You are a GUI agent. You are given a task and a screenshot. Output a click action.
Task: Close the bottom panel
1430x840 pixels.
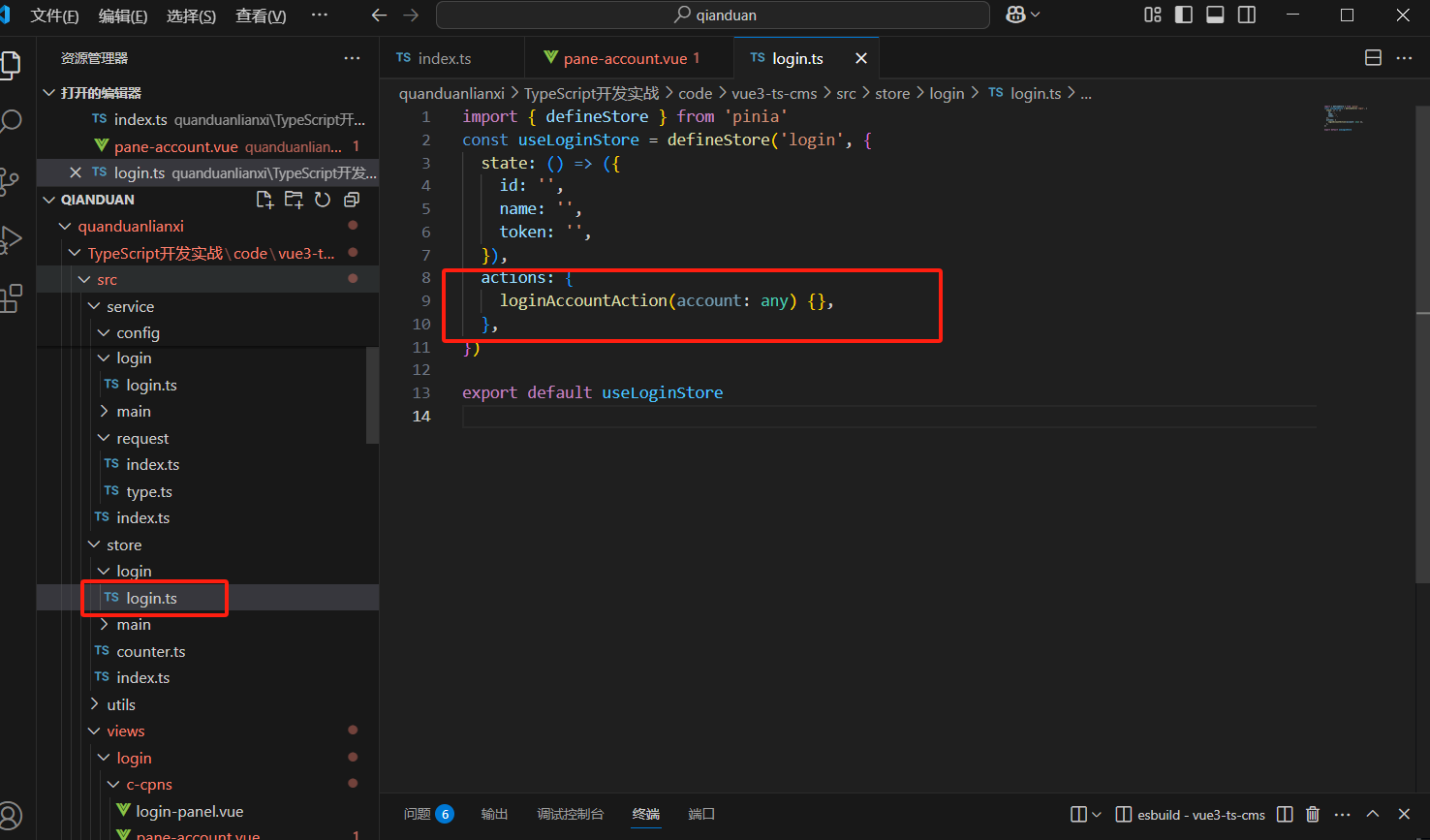click(1404, 814)
